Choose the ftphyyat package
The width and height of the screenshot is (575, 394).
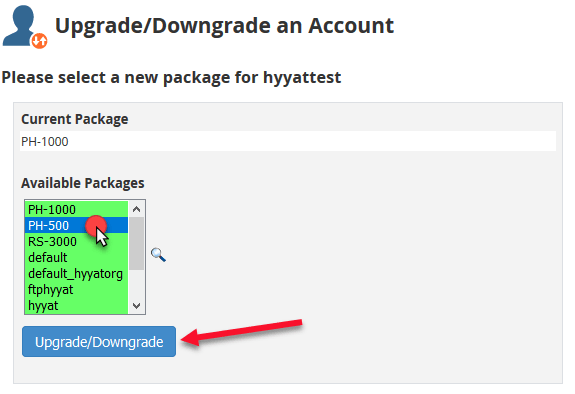pyautogui.click(x=77, y=289)
